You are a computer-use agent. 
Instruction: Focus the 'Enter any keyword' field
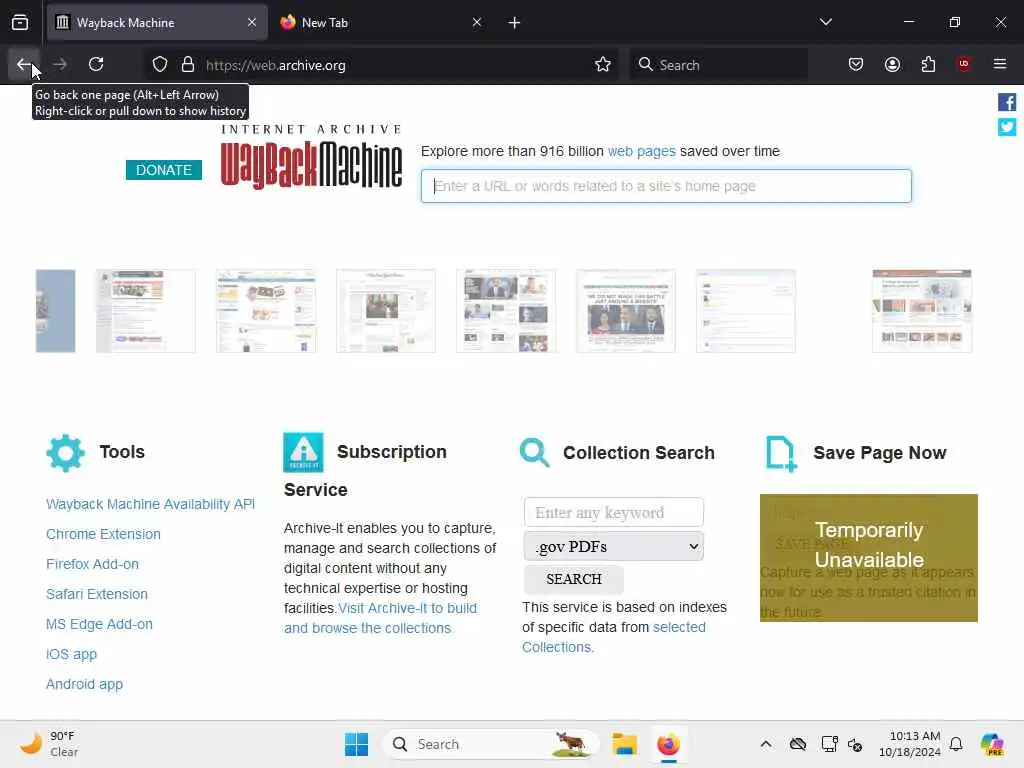613,512
